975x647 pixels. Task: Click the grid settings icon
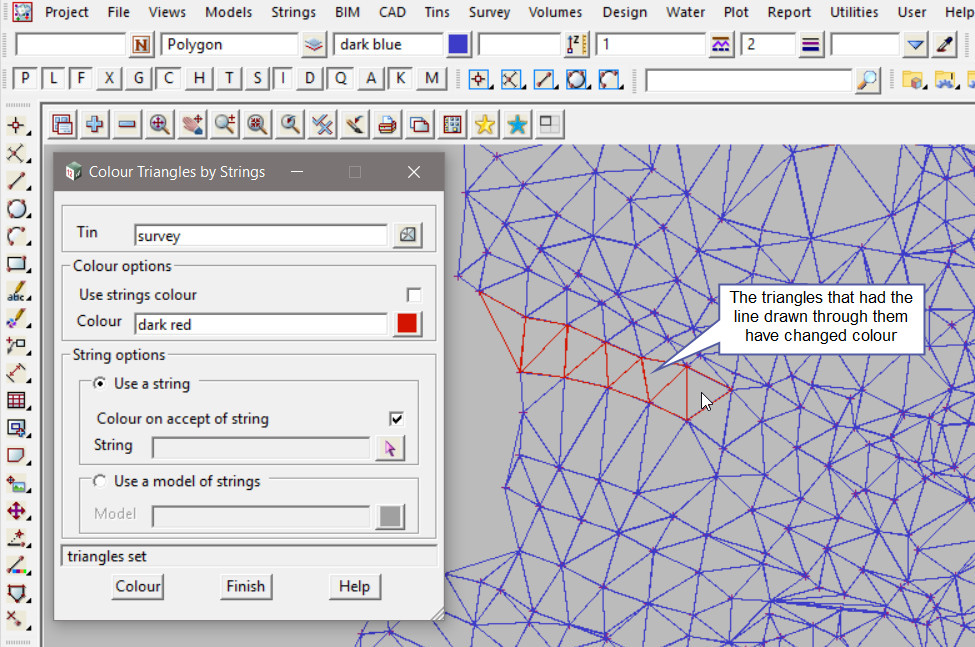452,125
